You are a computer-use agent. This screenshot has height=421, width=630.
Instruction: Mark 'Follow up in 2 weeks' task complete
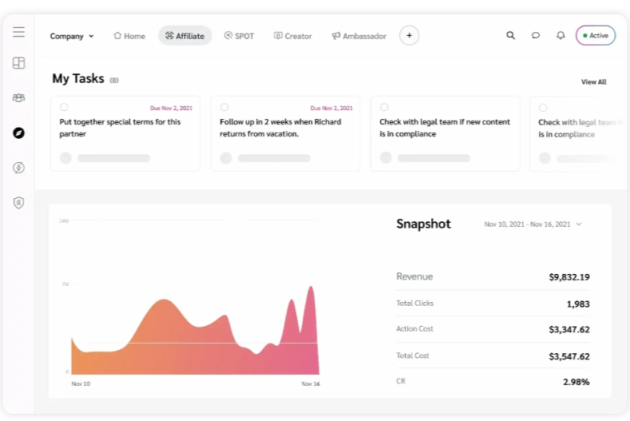[x=224, y=107]
